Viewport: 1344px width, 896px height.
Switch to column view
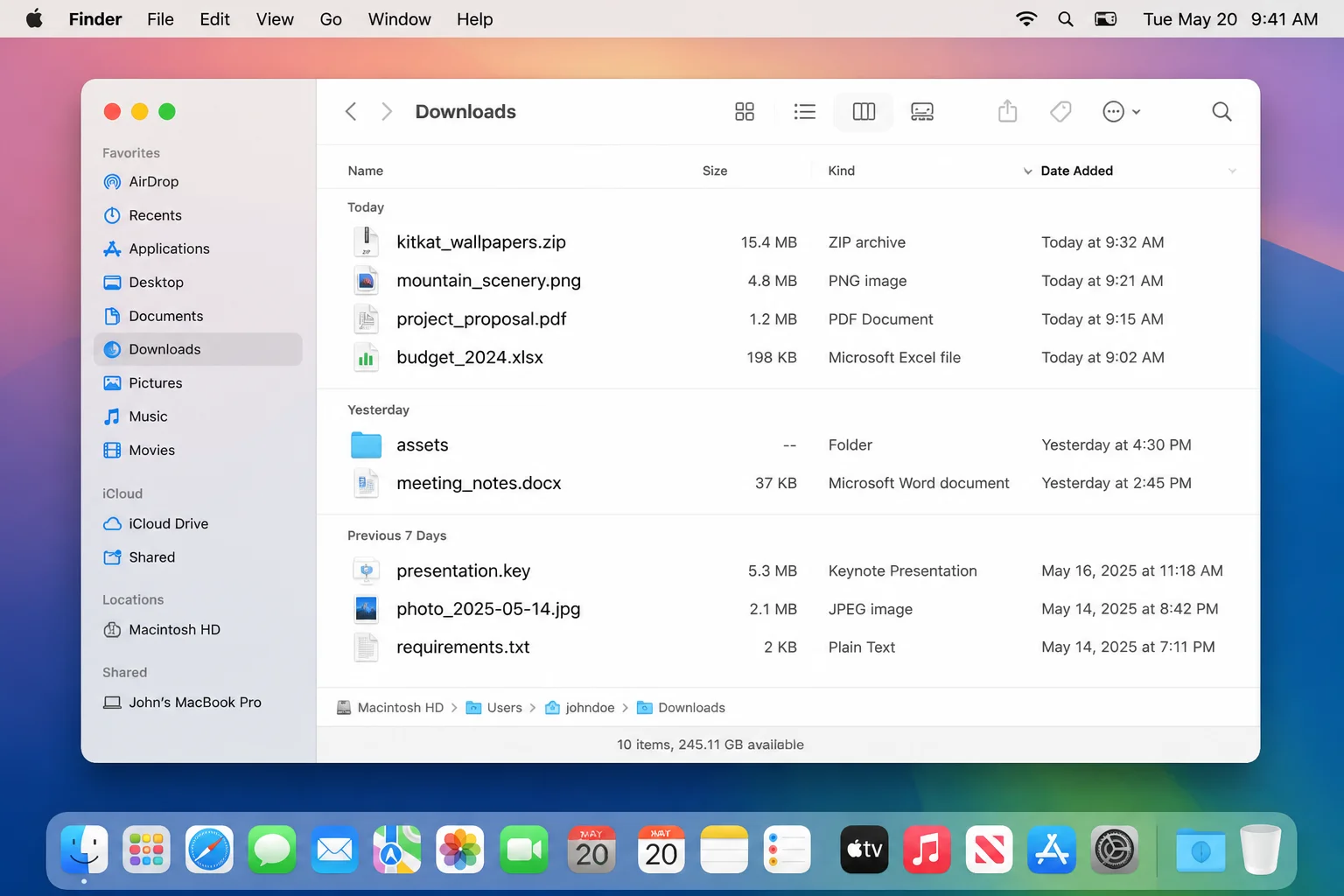864,112
